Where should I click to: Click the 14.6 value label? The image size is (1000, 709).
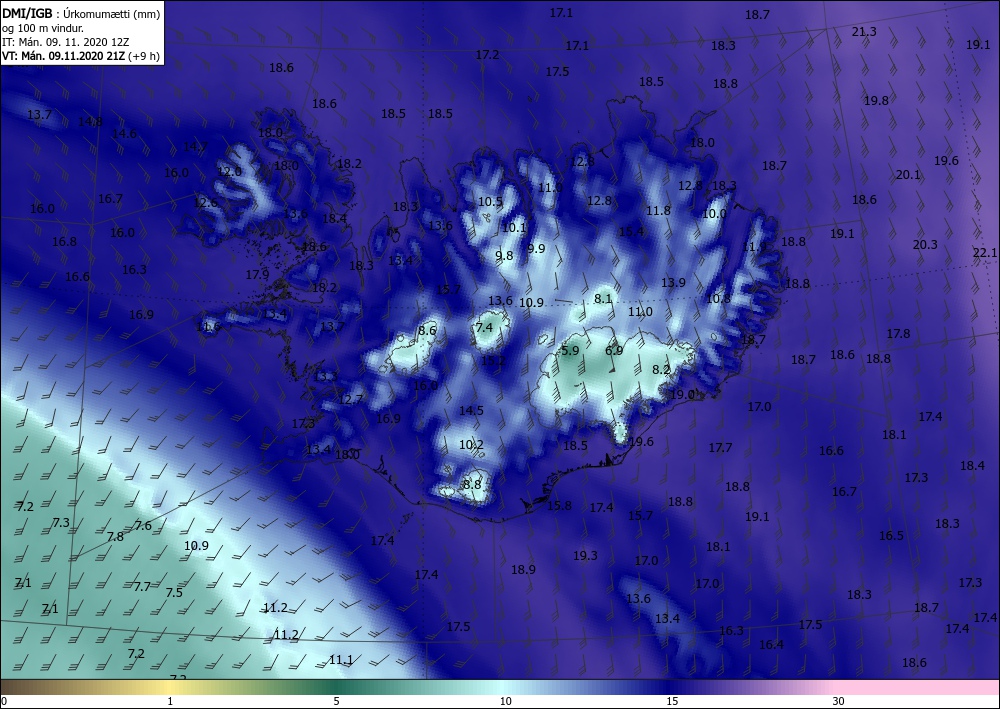[124, 134]
